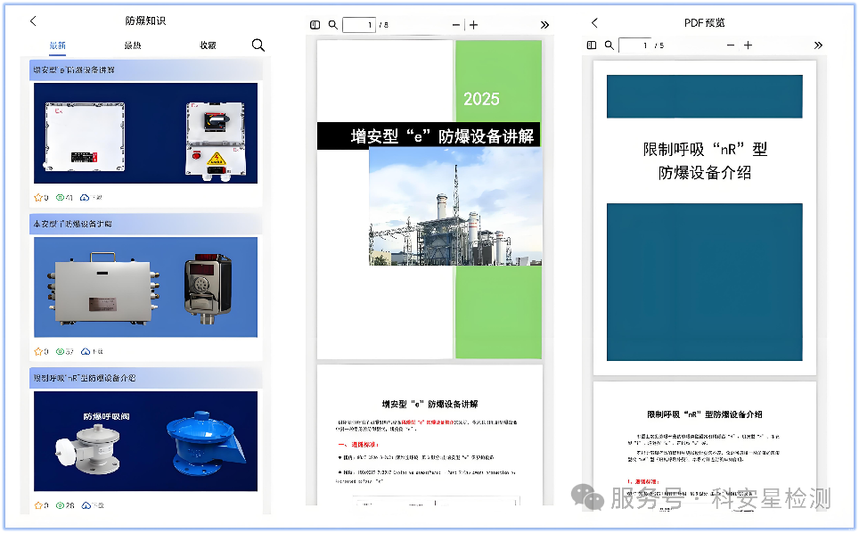
Task: Click views icon on 增安型 card
Action: coord(60,197)
